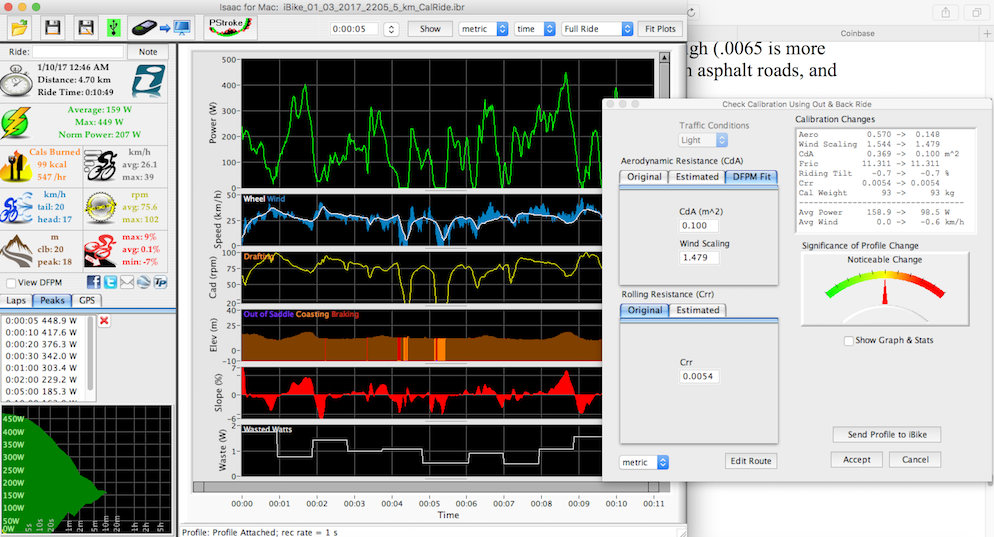994x537 pixels.
Task: Select the Estimated tab under Rolling Resistance
Action: 697,310
